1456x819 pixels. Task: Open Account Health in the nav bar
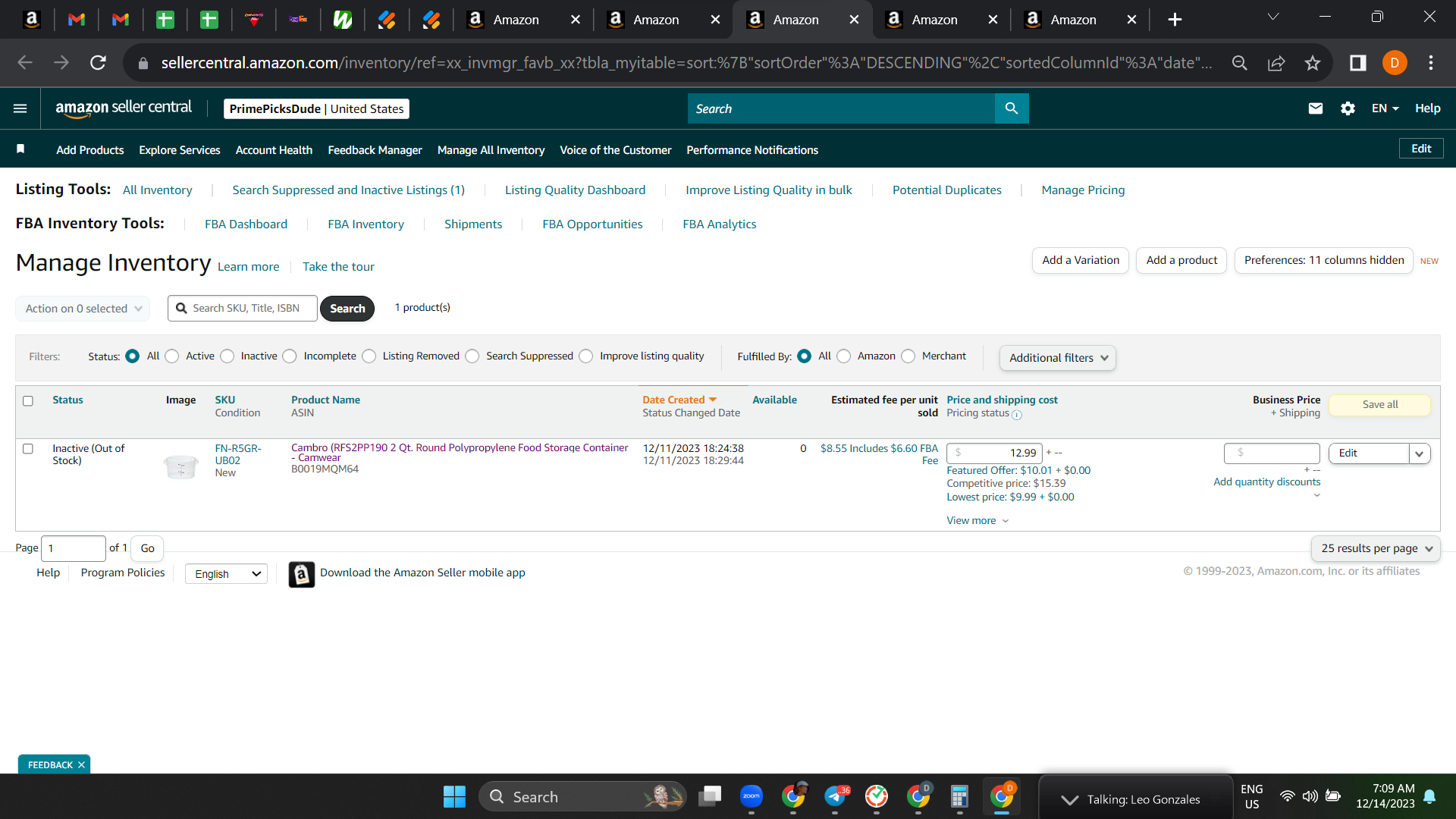pos(274,150)
